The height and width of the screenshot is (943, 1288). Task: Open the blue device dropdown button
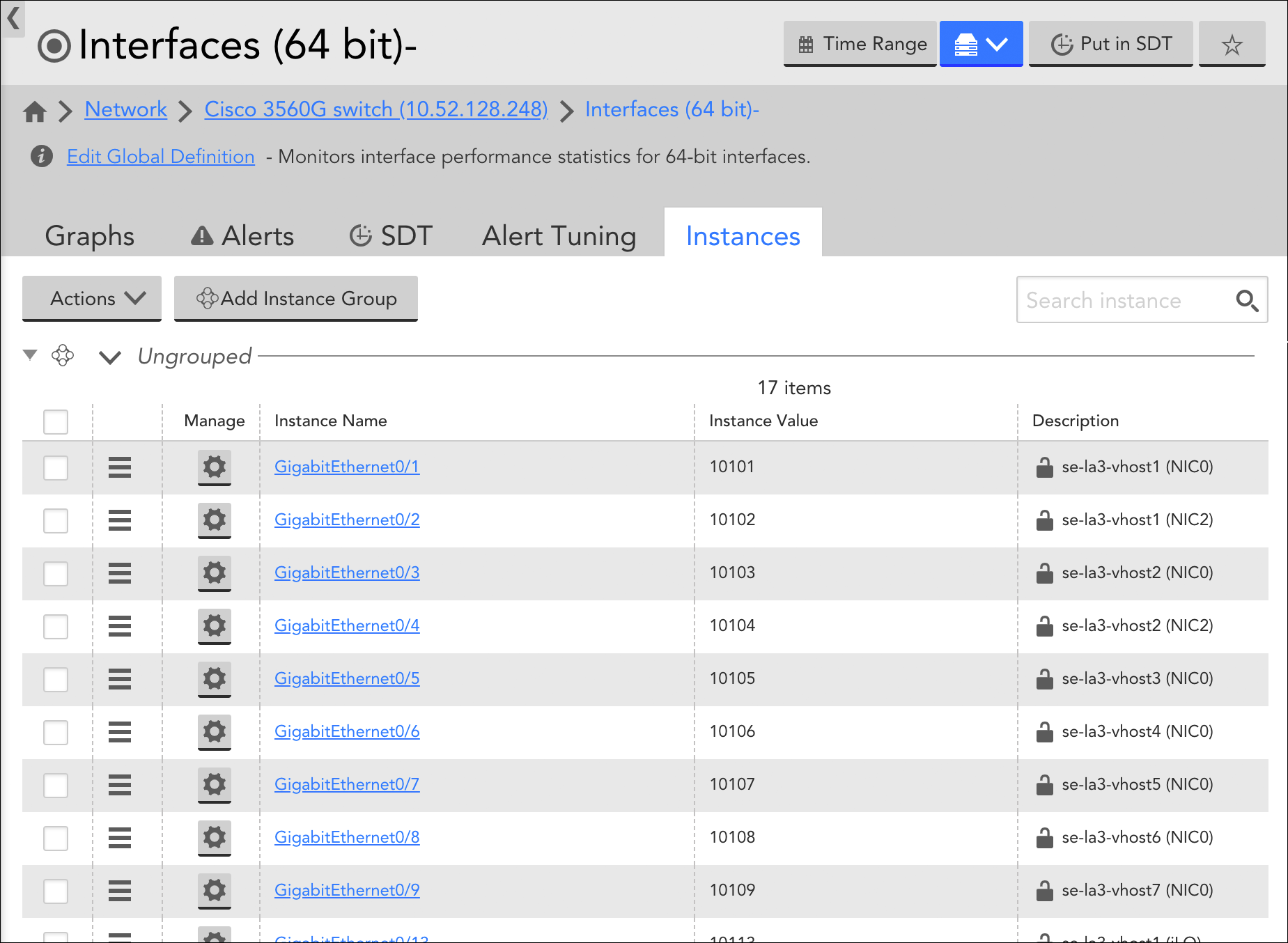tap(980, 45)
